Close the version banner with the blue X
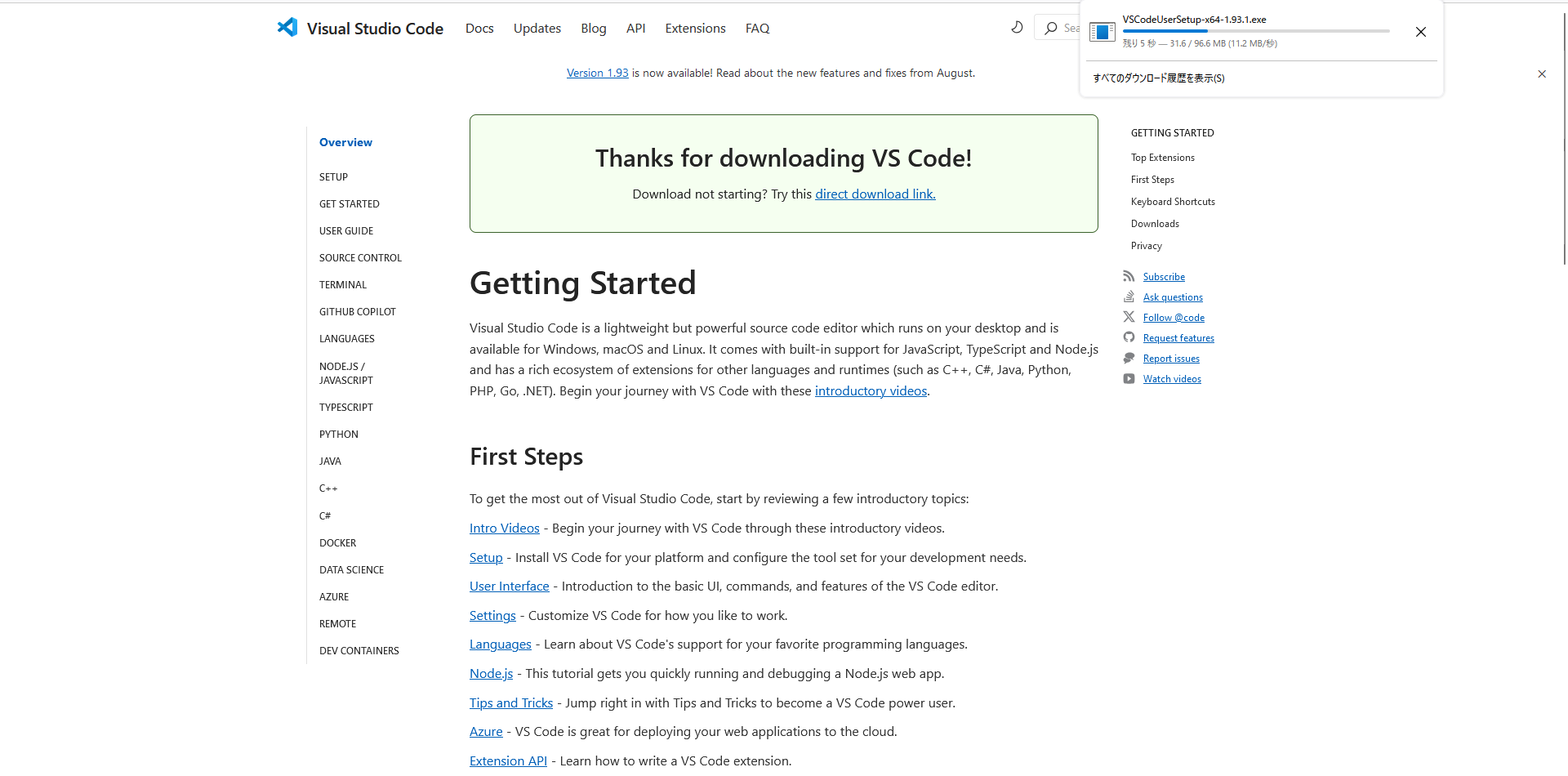Screen dimensions: 1568x776 [x=1542, y=74]
